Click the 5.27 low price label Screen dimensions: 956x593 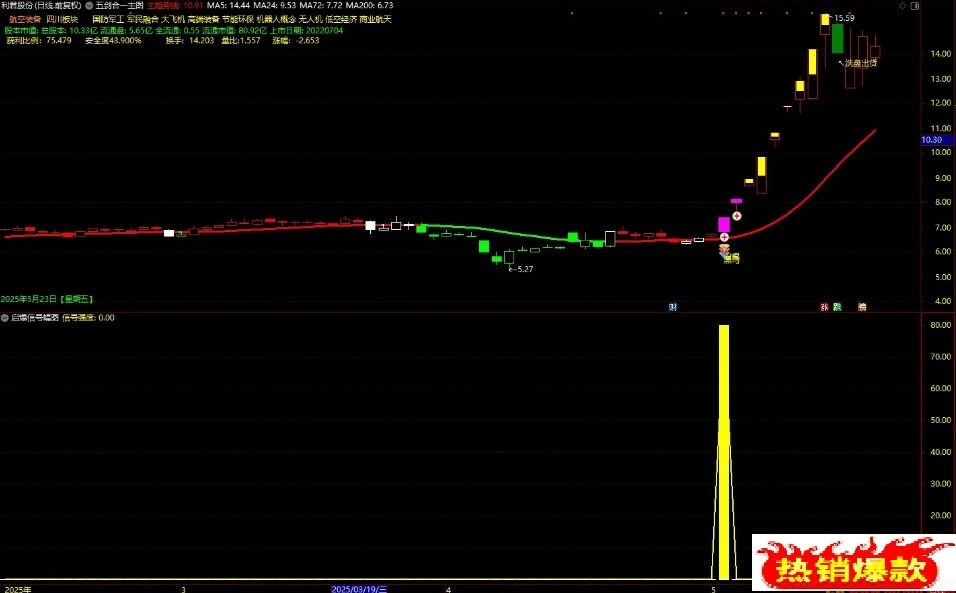coord(525,269)
